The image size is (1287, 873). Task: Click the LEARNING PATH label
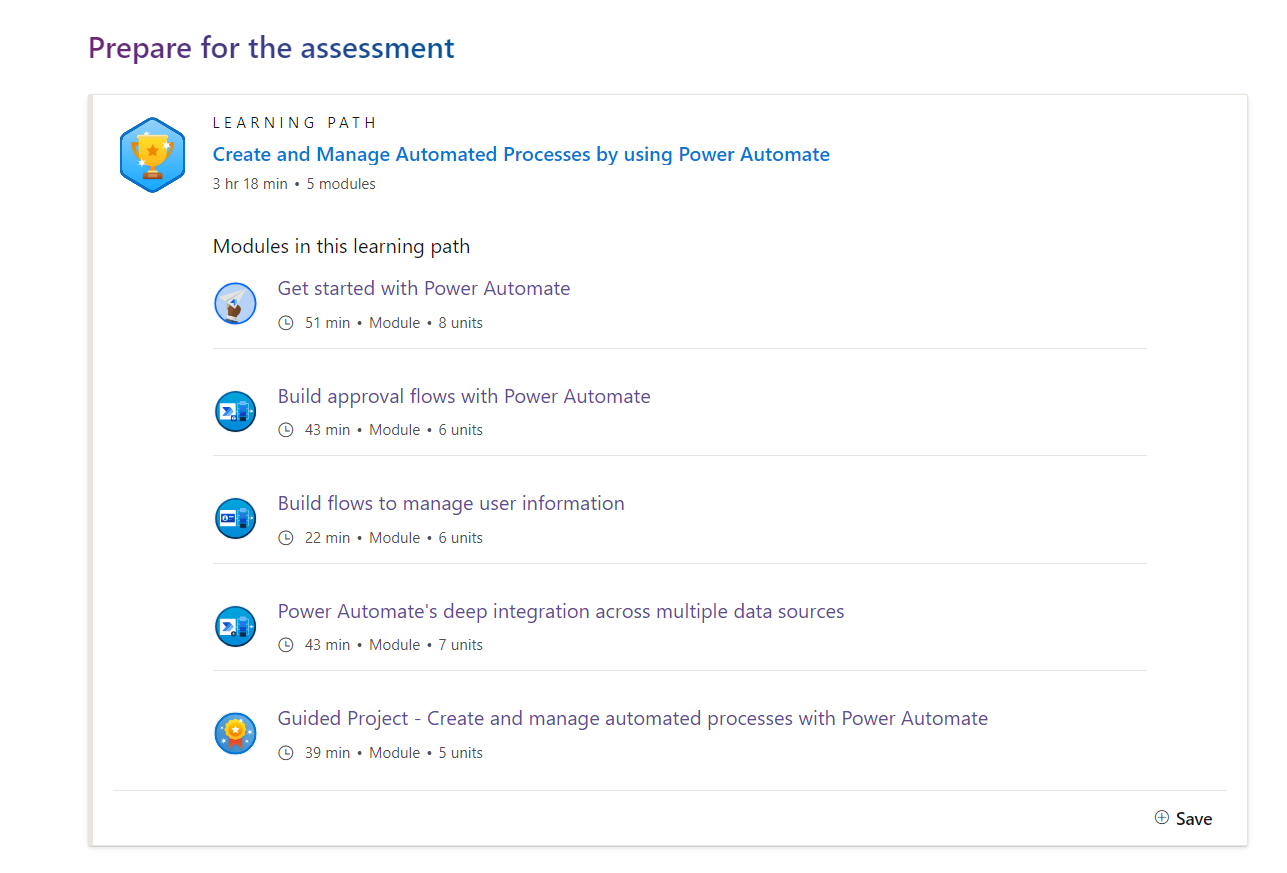(295, 123)
